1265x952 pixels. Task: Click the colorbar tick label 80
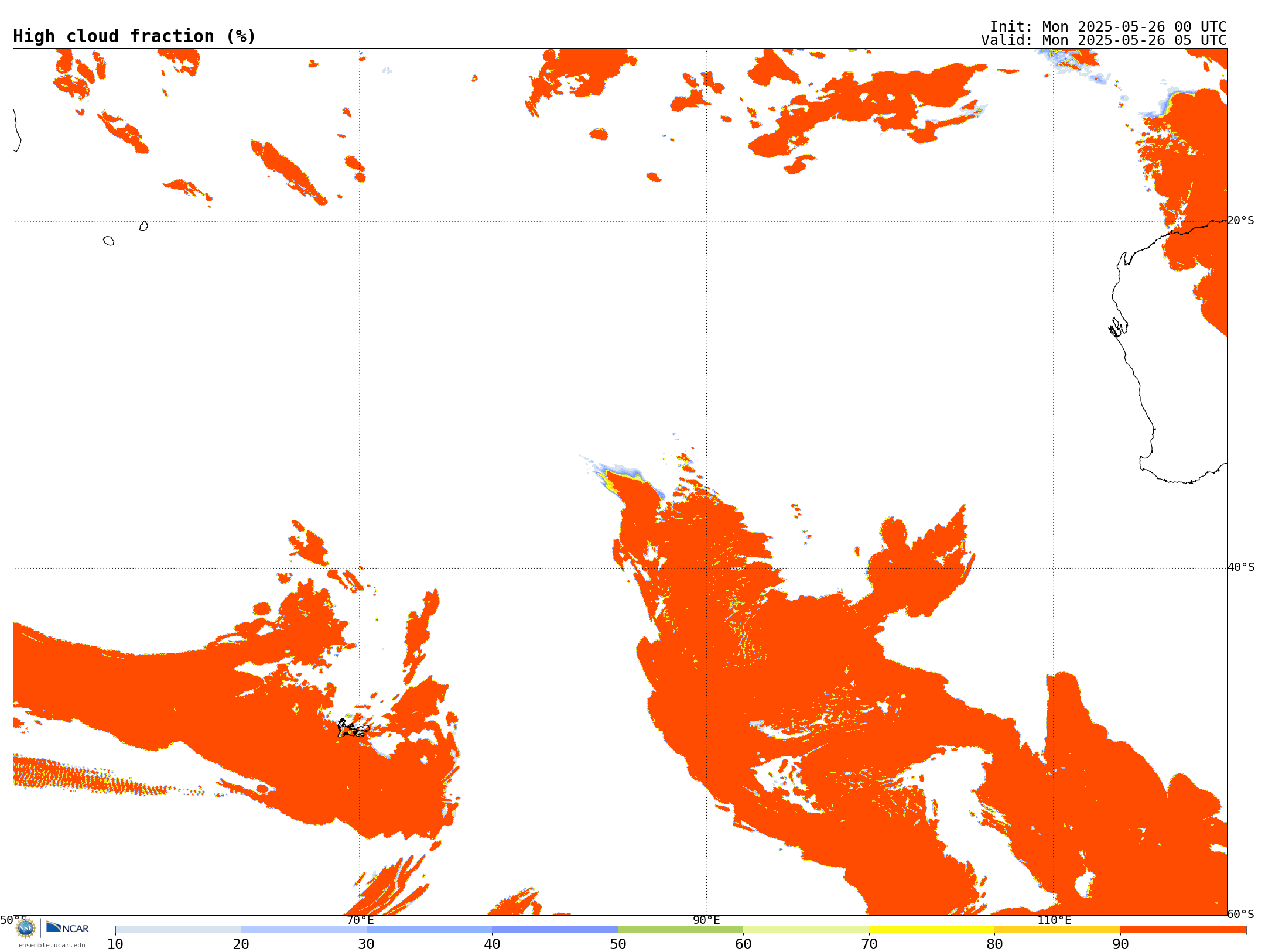click(x=994, y=944)
